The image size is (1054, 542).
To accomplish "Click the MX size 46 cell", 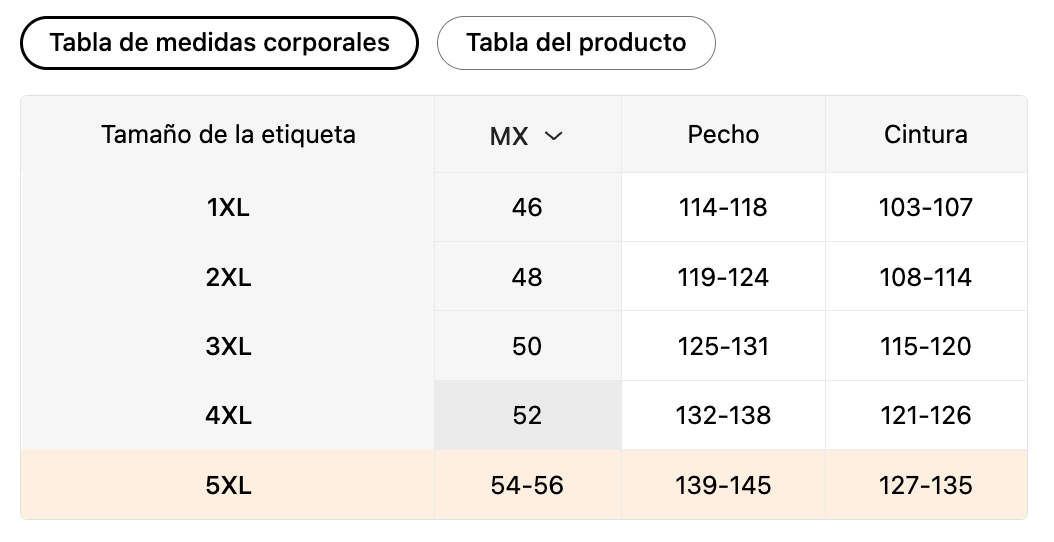I will point(527,207).
